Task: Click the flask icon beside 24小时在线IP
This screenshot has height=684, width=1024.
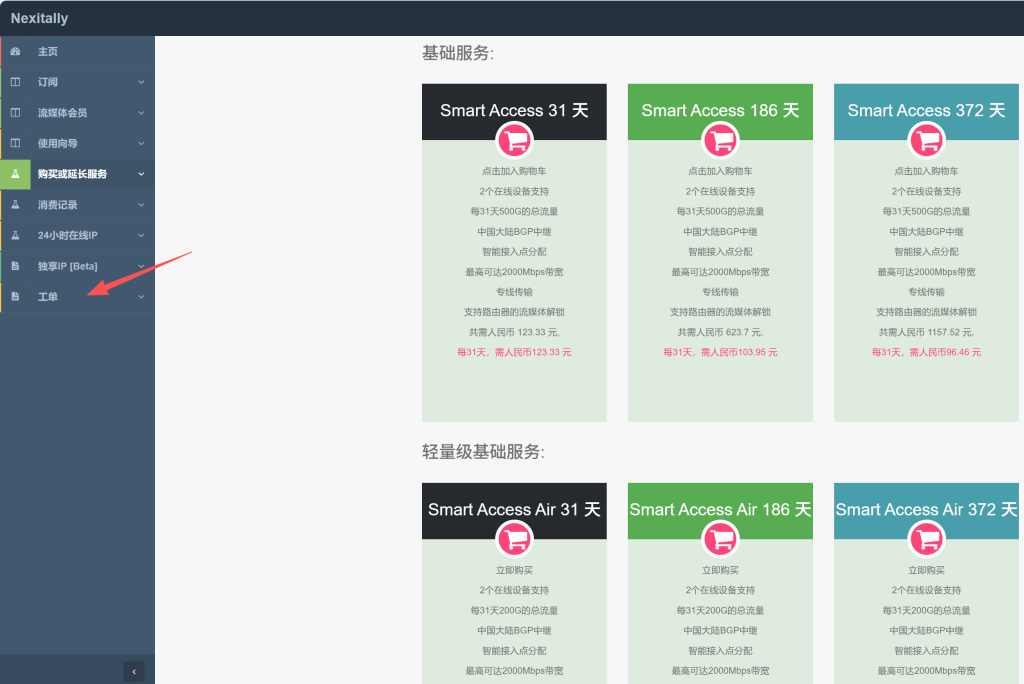Action: 16,235
